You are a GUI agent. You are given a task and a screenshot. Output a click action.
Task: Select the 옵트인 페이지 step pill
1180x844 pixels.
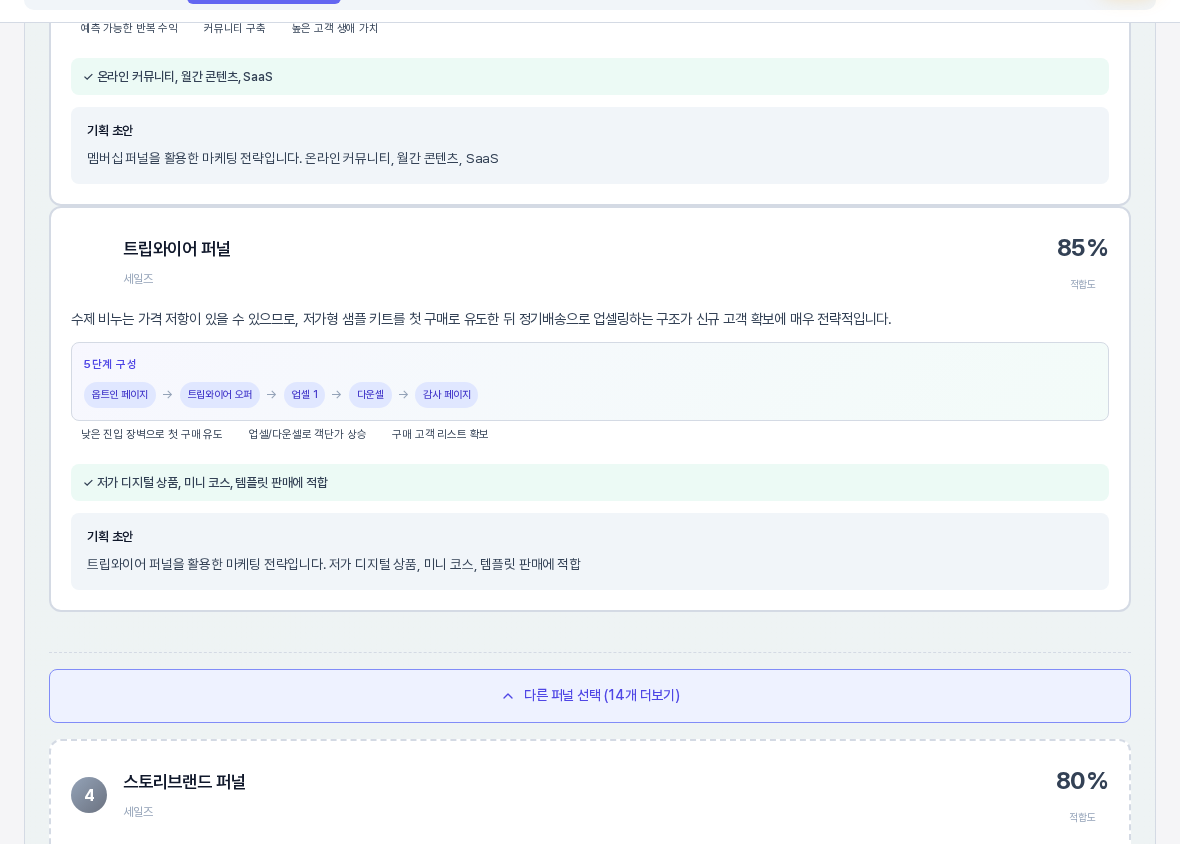tap(120, 395)
